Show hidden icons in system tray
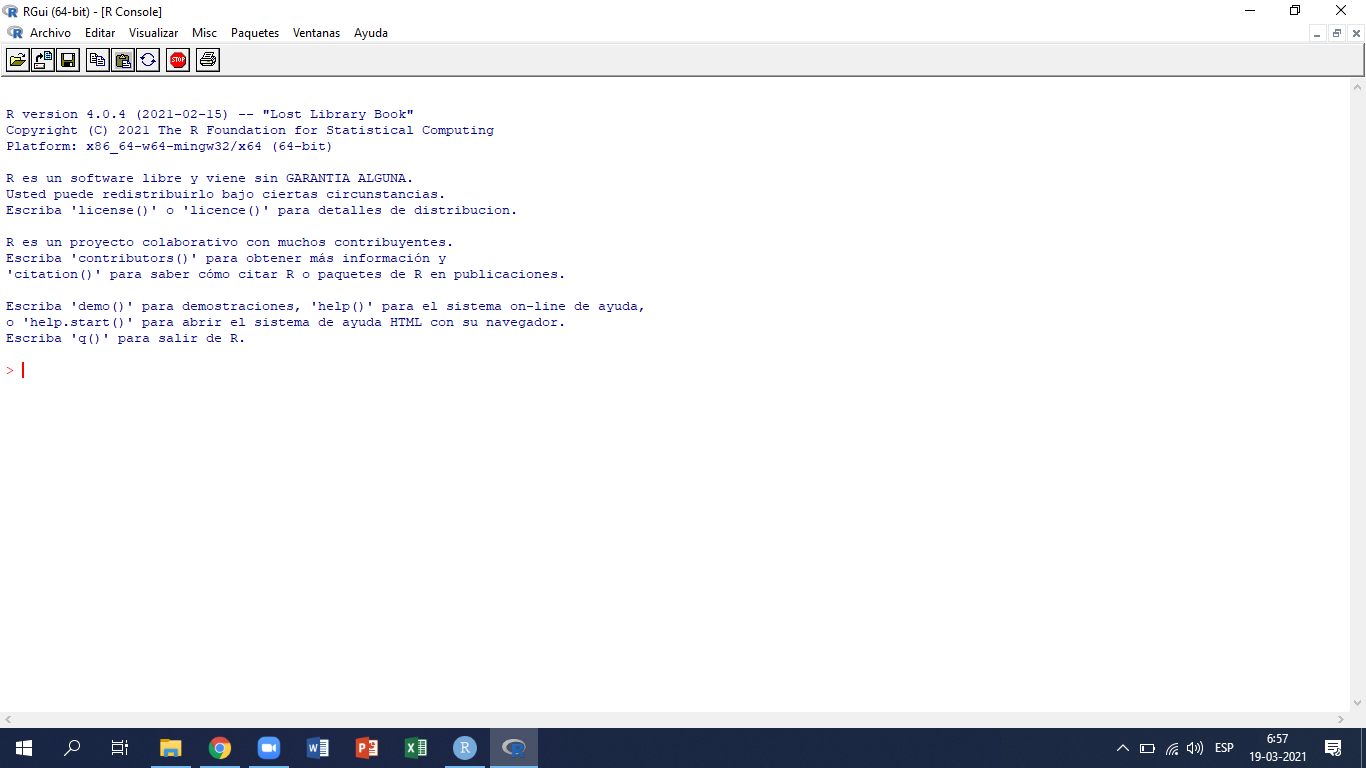The width and height of the screenshot is (1366, 768). pyautogui.click(x=1122, y=748)
